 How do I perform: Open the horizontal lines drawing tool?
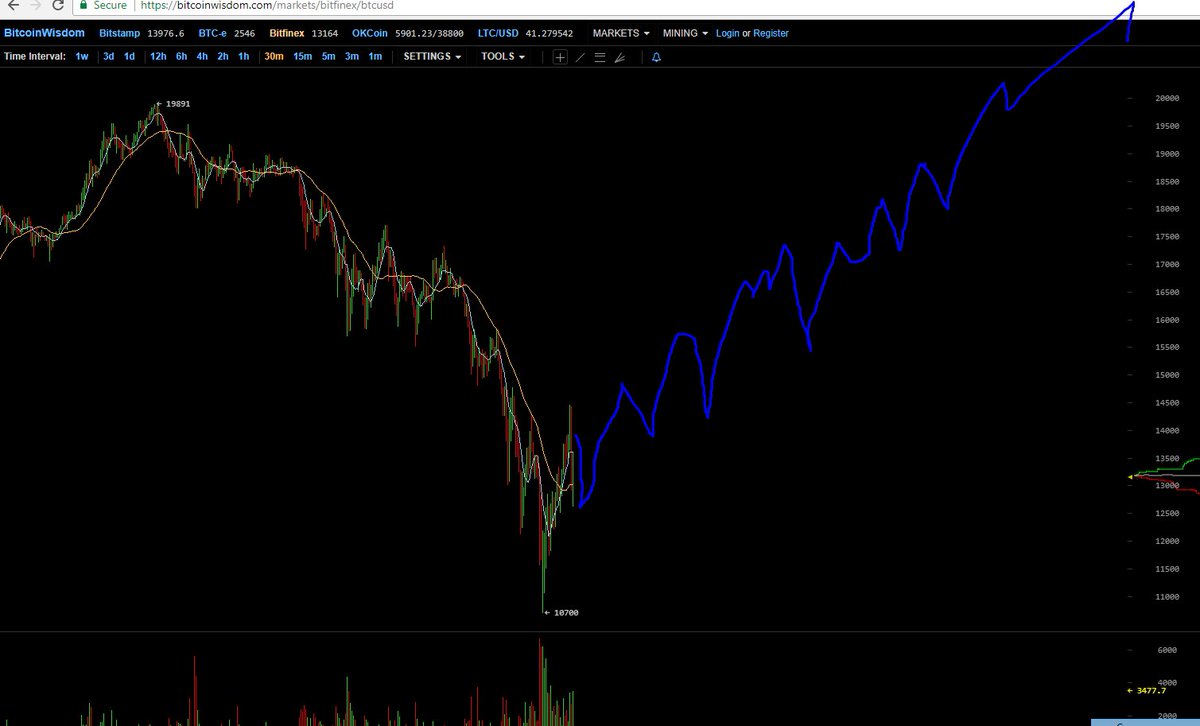pos(600,57)
